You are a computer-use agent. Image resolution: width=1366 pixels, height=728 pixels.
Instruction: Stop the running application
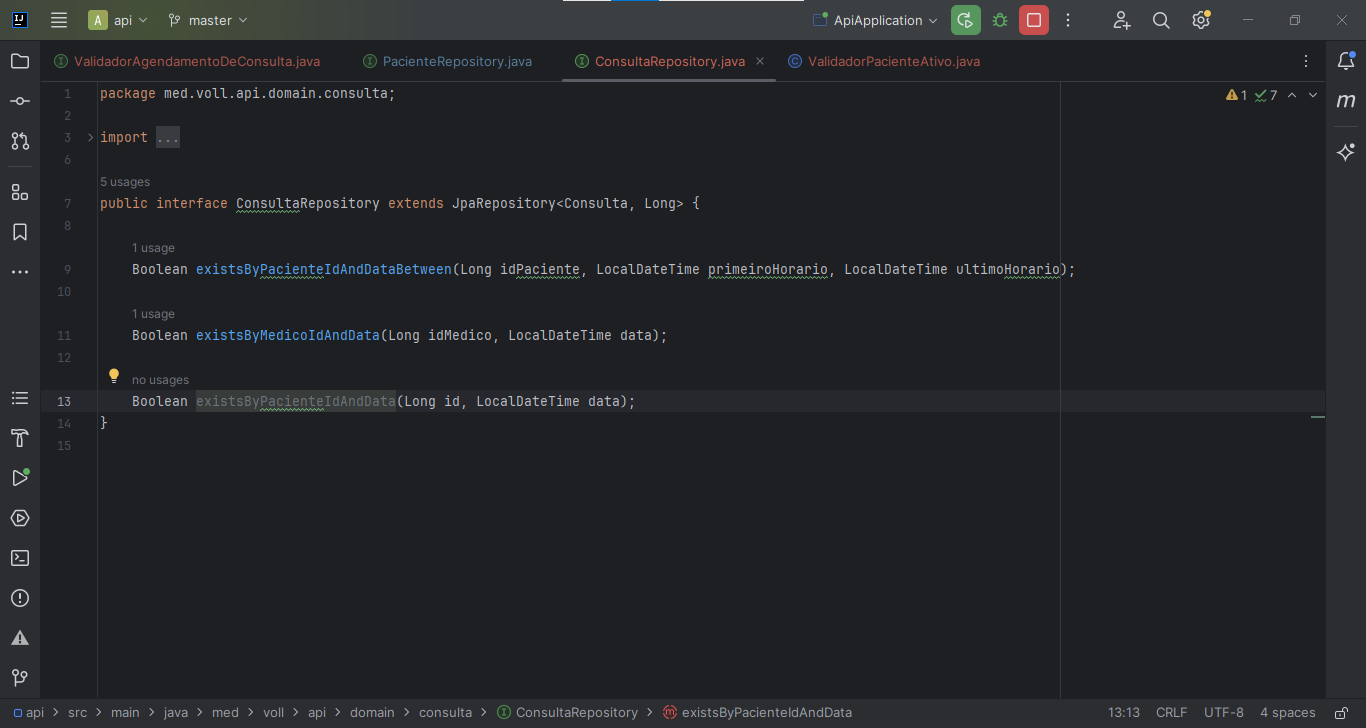click(1034, 20)
